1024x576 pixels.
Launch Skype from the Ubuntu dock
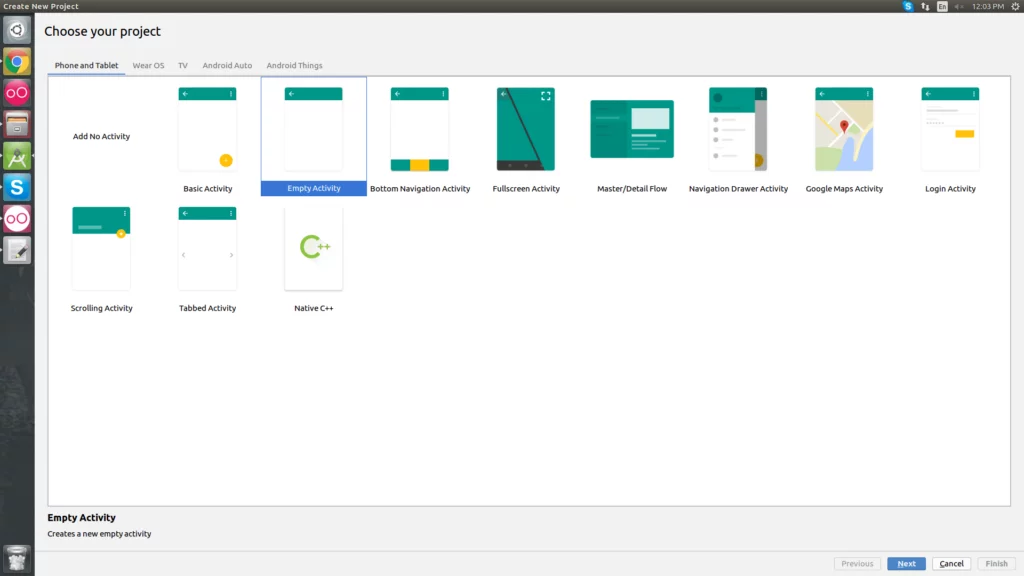click(x=17, y=187)
